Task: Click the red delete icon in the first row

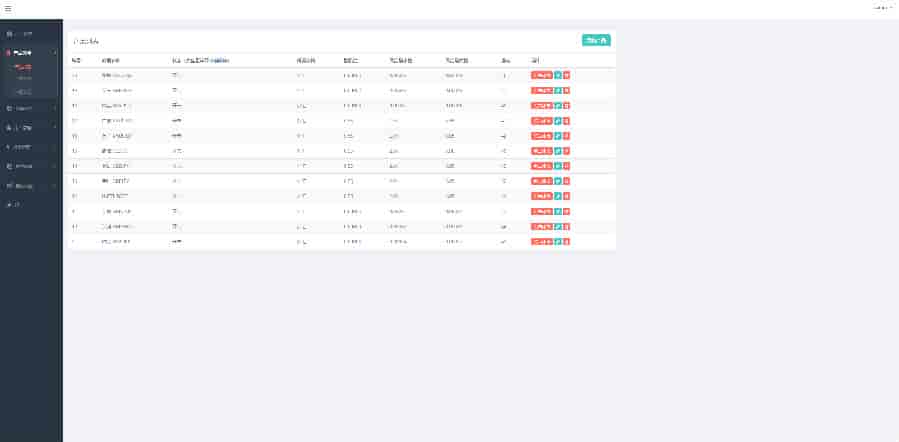Action: point(567,75)
